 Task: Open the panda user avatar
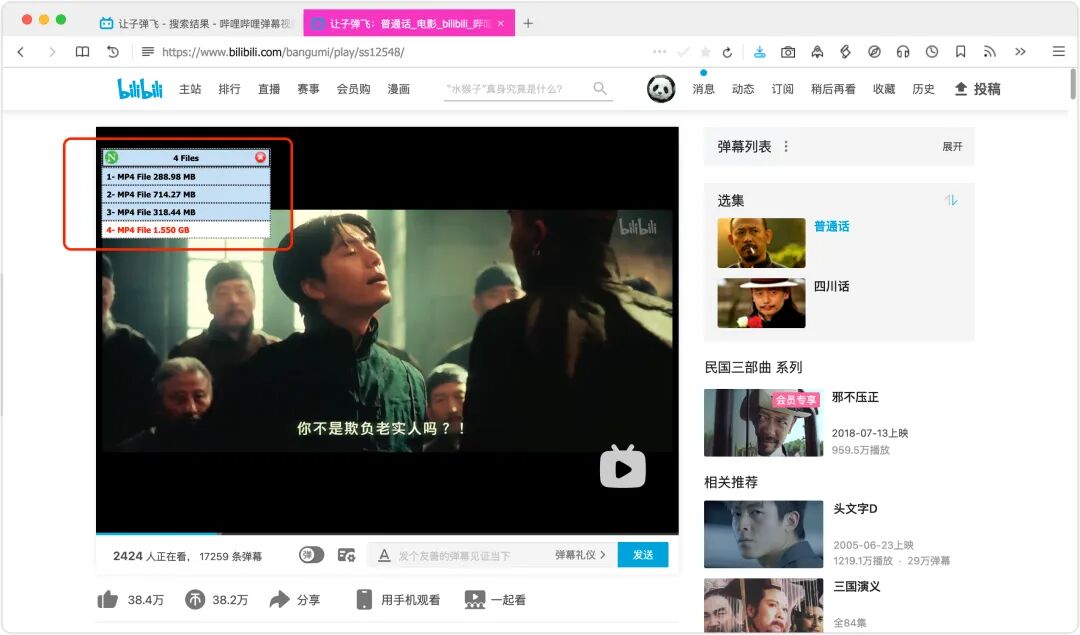click(x=661, y=89)
